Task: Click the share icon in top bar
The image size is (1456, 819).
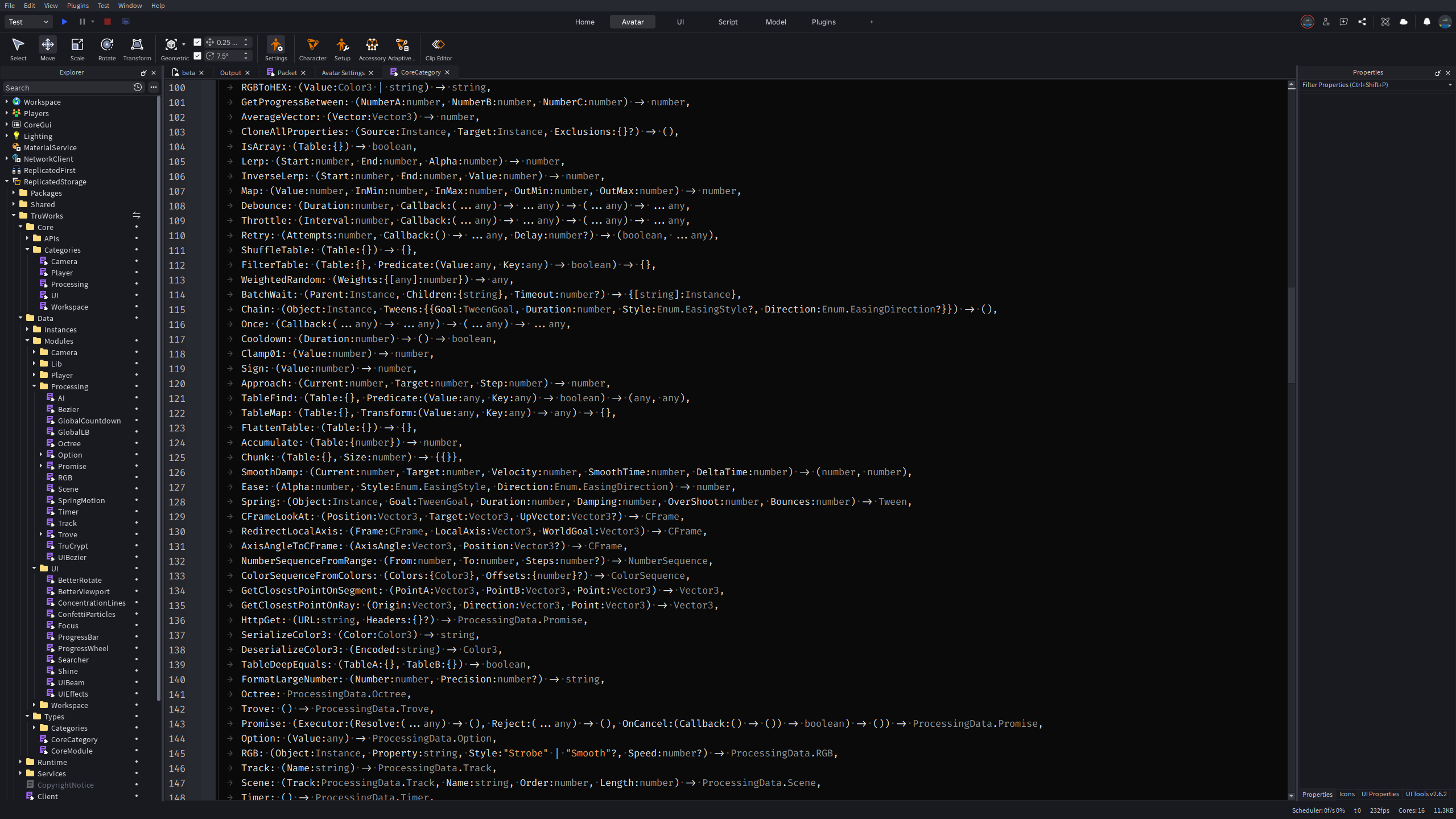Action: [1362, 22]
